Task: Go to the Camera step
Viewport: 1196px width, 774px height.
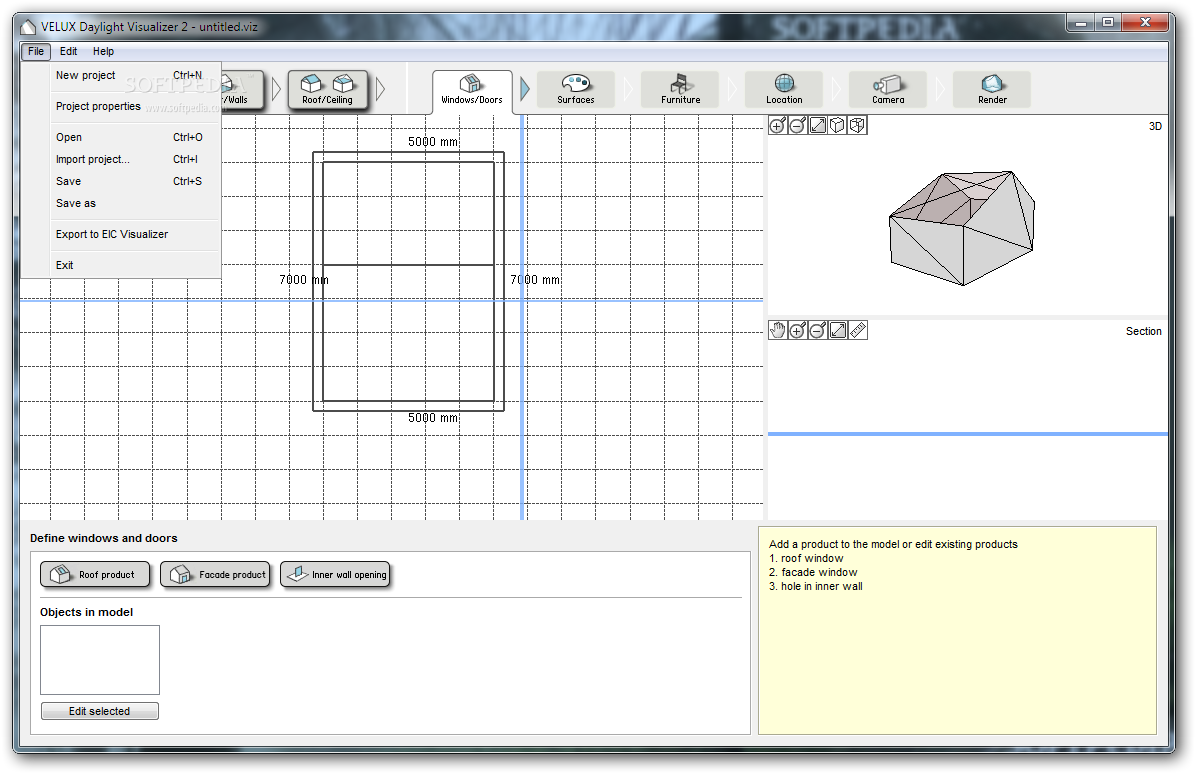Action: [888, 90]
